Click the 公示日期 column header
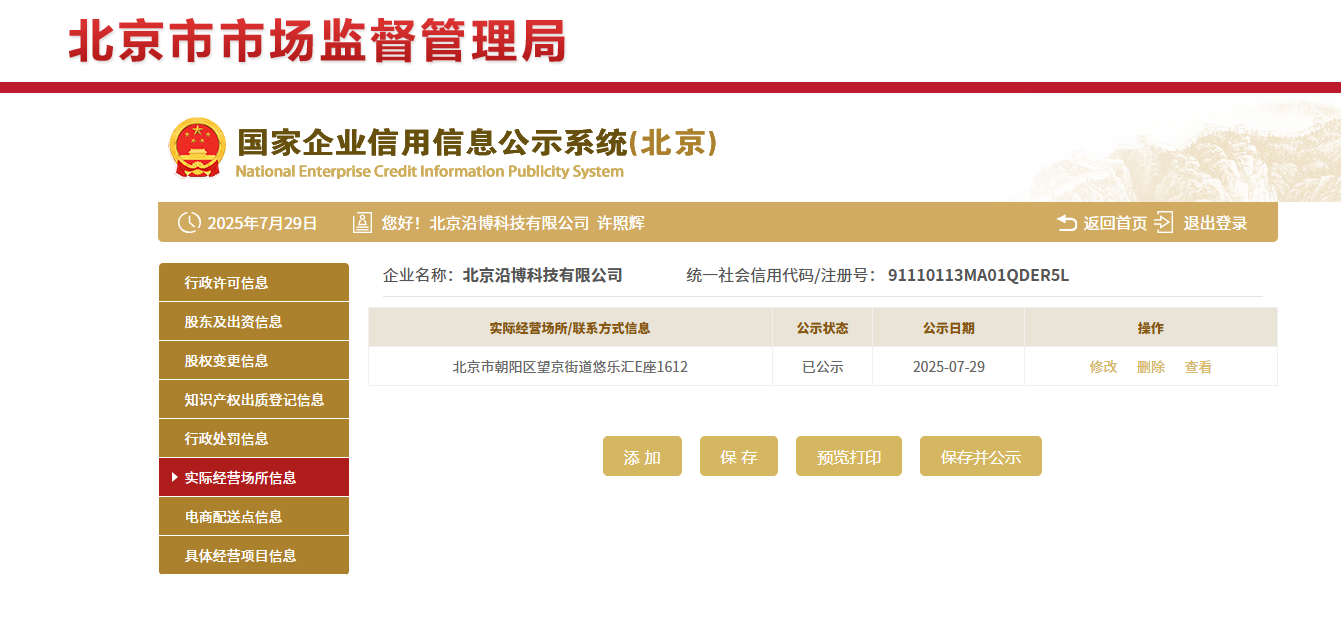Screen dimensions: 1341x627 [948, 328]
